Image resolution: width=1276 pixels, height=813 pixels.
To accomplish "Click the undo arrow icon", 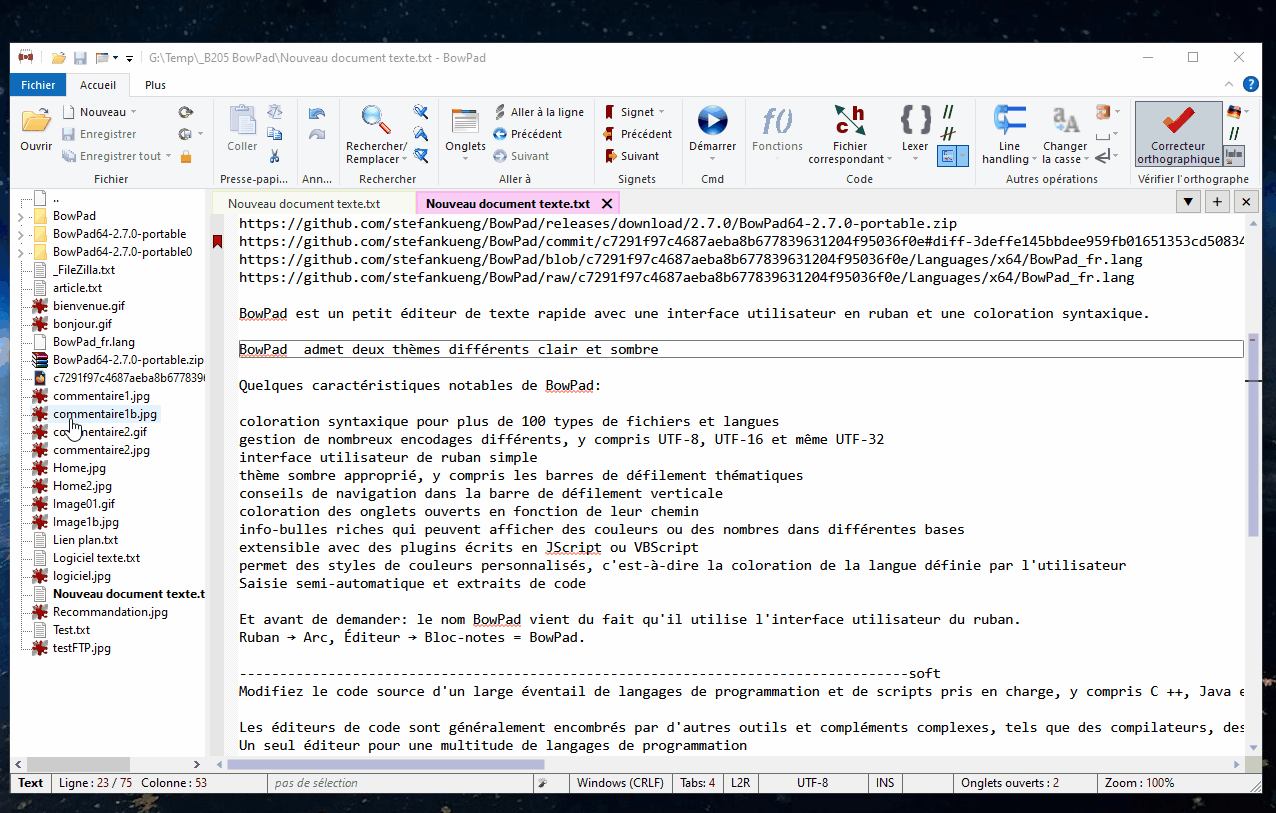I will click(317, 112).
